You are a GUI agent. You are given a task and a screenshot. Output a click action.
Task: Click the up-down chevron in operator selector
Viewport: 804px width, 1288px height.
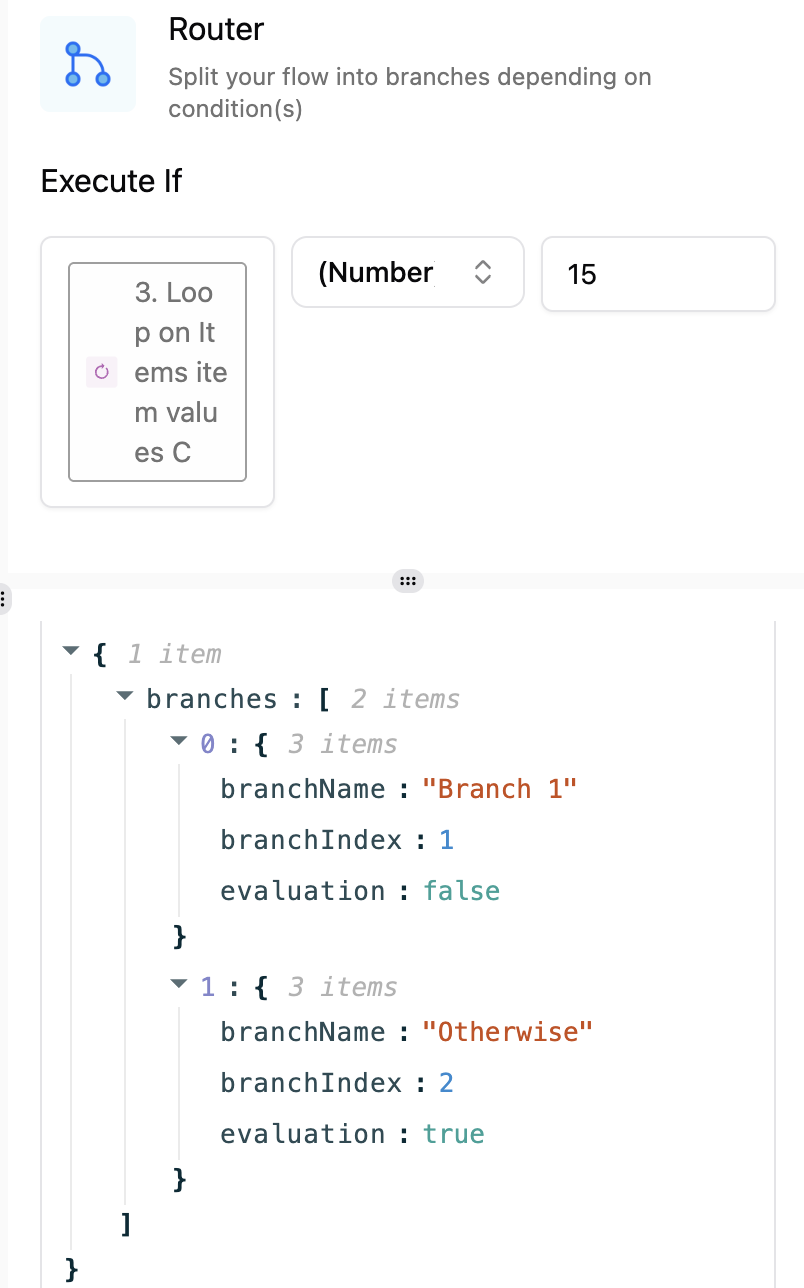[x=482, y=272]
